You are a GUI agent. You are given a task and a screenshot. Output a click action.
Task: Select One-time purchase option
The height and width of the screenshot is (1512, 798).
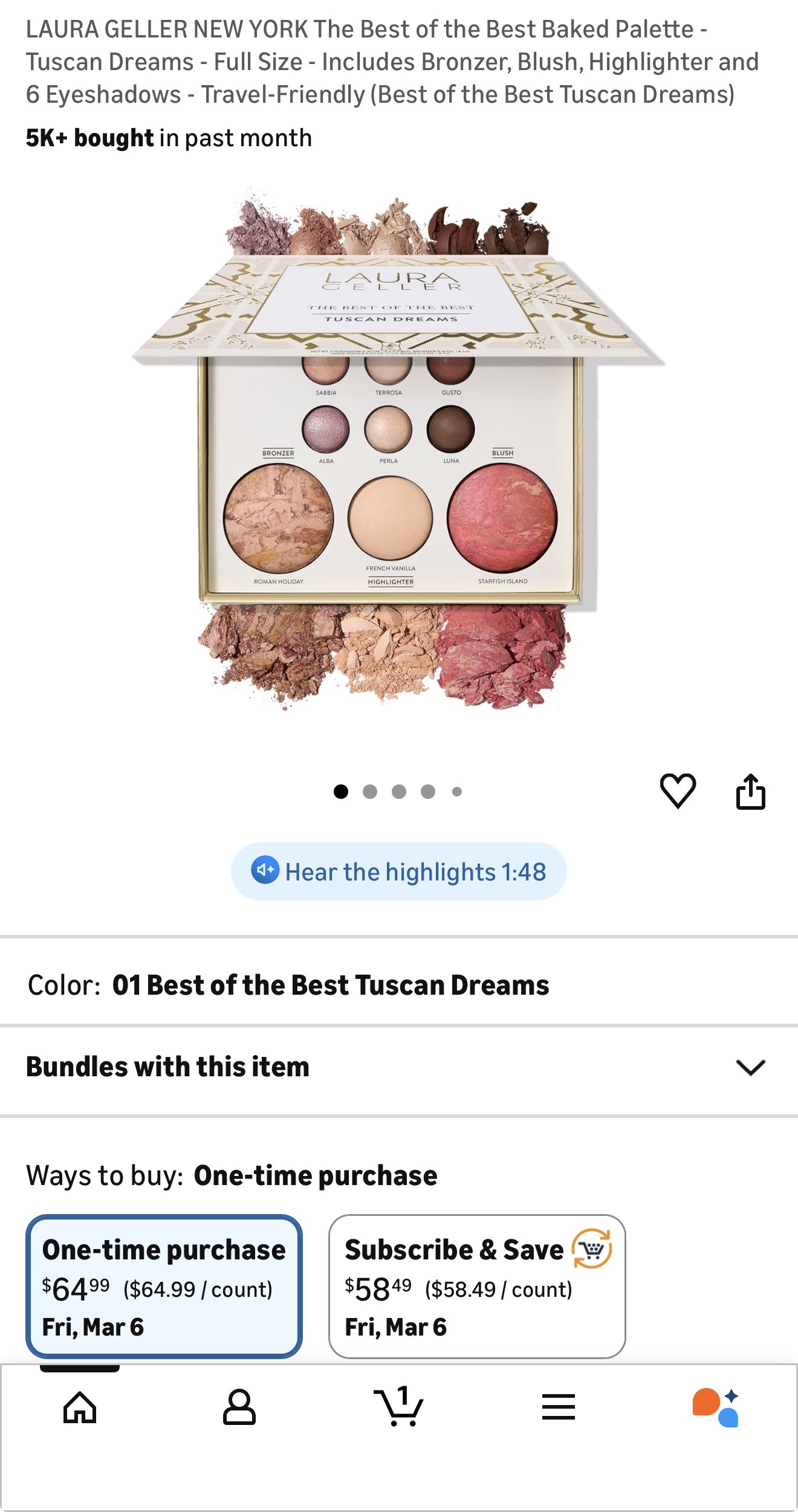tap(164, 1287)
